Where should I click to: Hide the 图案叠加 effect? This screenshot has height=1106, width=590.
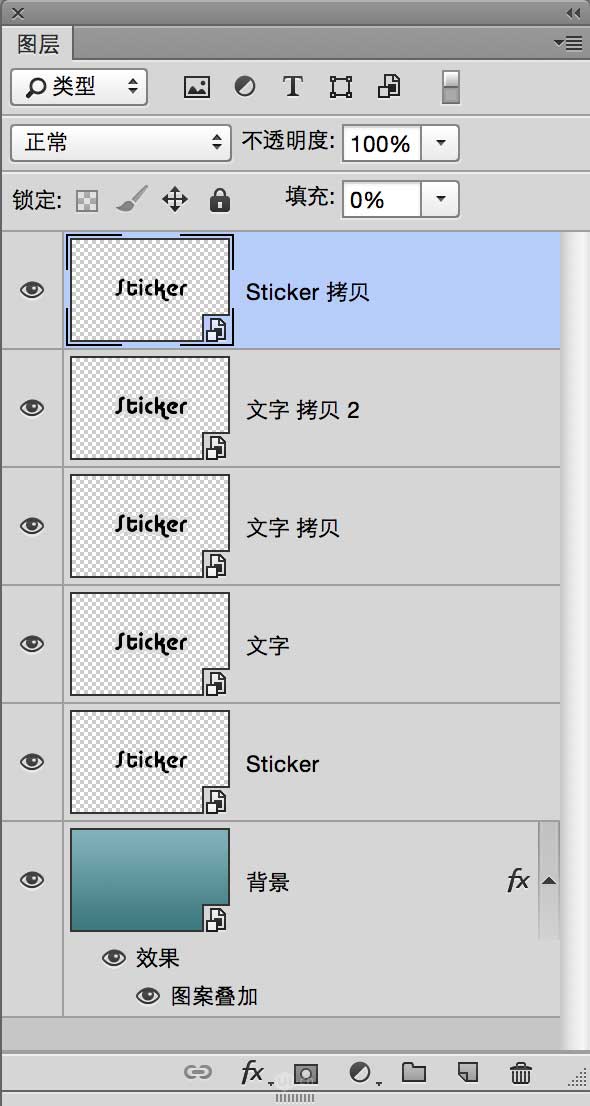[x=148, y=996]
